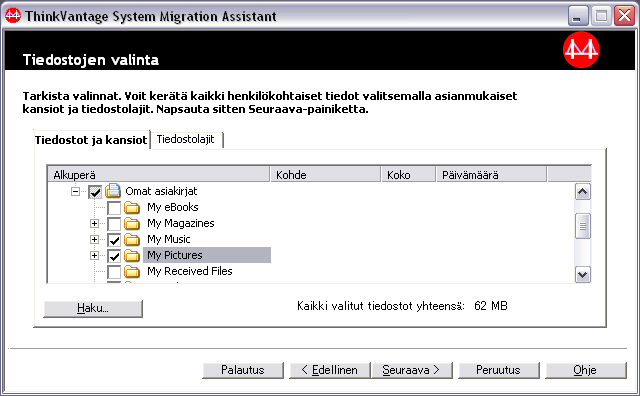The height and width of the screenshot is (396, 640).
Task: Click the scrollbar down arrow
Action: point(582,274)
